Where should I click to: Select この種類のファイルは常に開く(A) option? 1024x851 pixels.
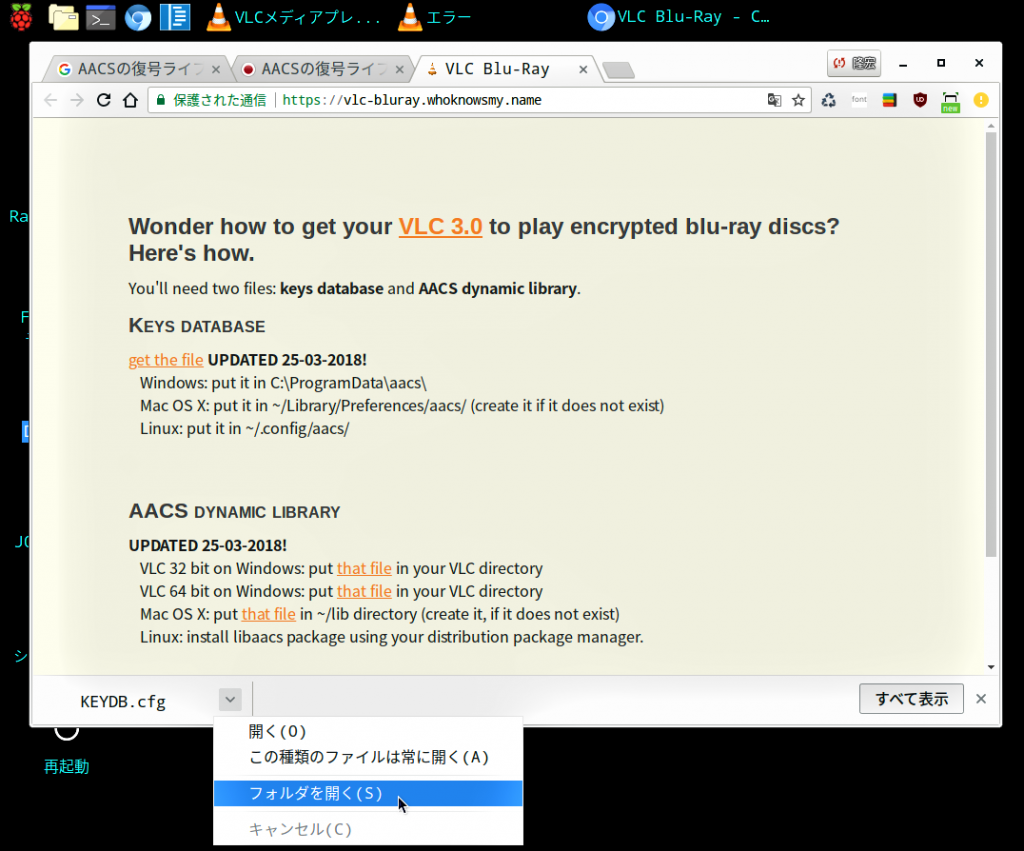click(368, 757)
